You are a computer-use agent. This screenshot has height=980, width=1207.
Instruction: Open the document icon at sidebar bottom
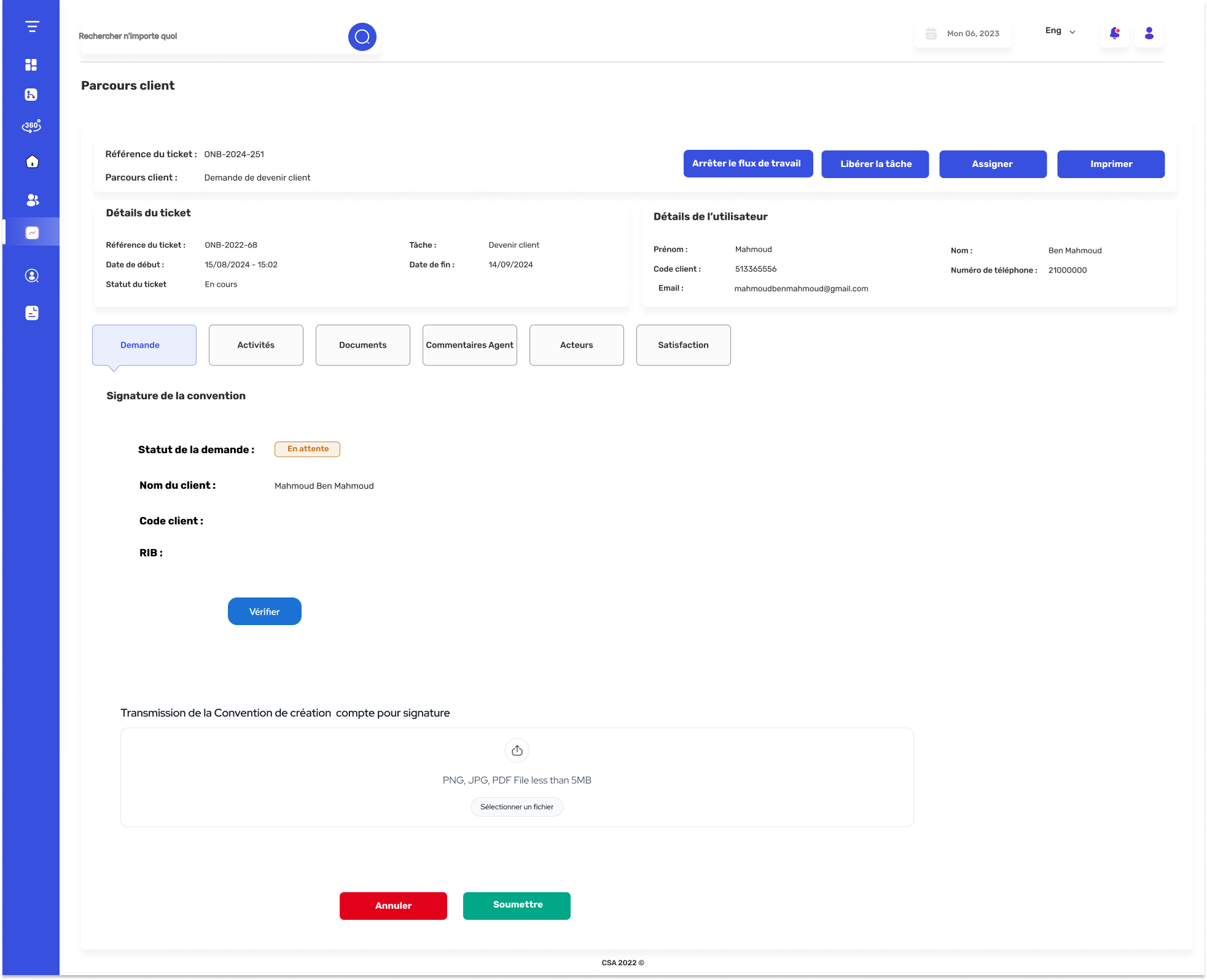point(32,313)
